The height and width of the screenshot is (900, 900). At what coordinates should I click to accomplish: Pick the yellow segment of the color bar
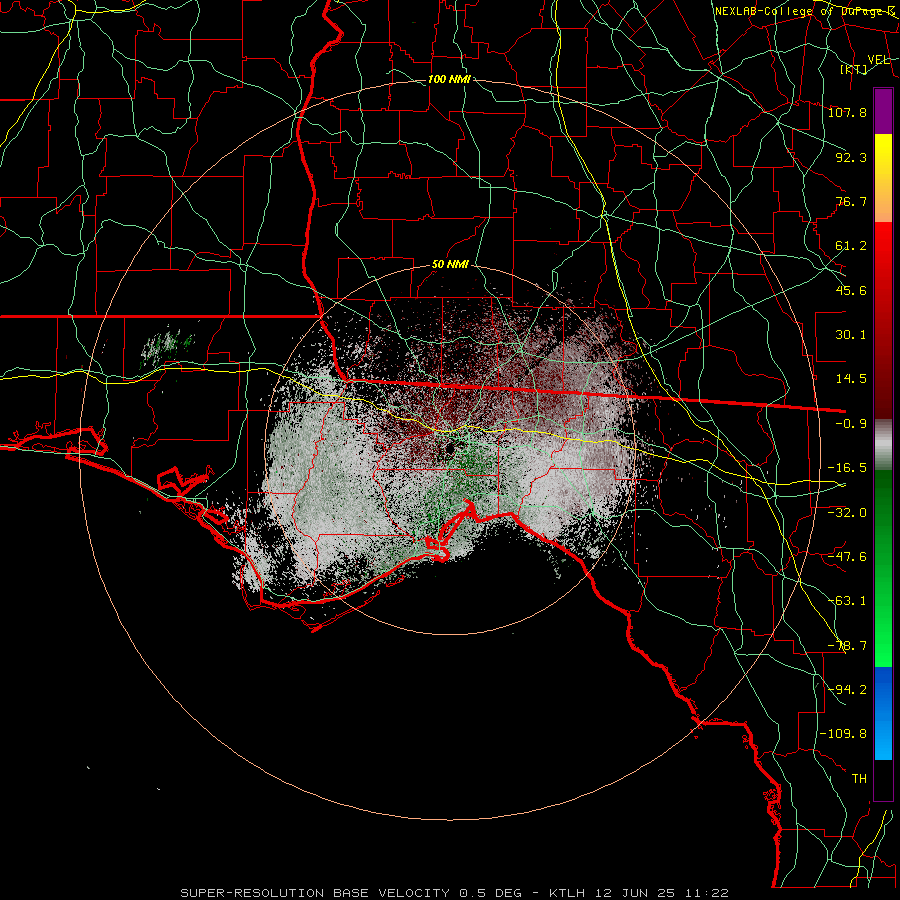[x=883, y=156]
